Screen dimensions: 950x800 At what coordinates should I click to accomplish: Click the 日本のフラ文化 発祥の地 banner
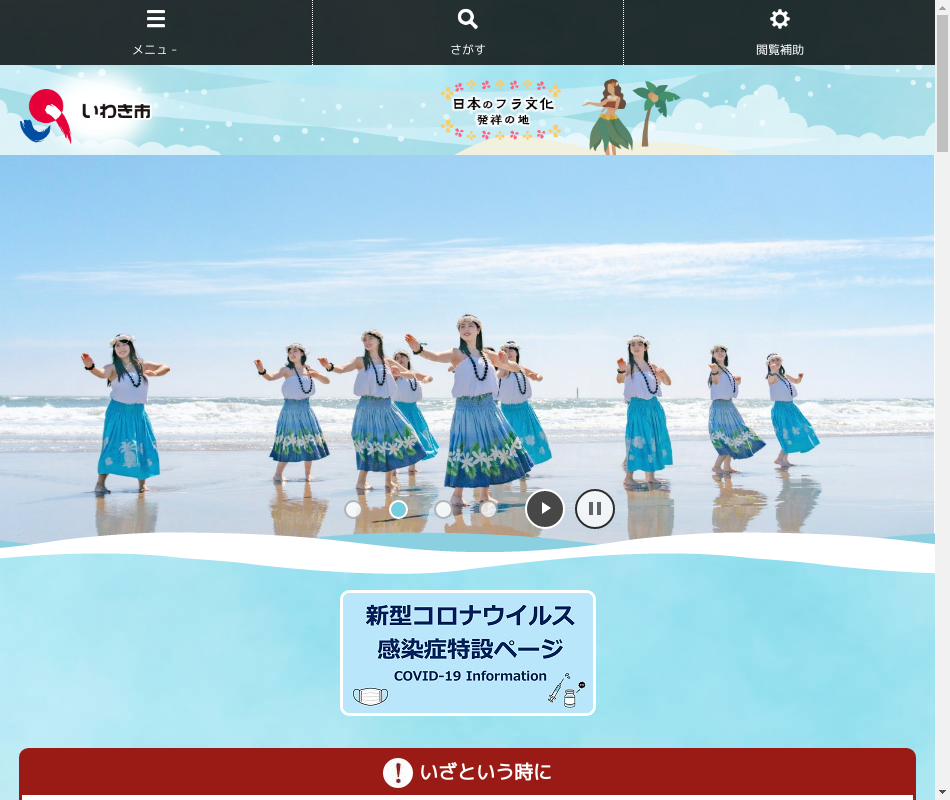tap(501, 111)
